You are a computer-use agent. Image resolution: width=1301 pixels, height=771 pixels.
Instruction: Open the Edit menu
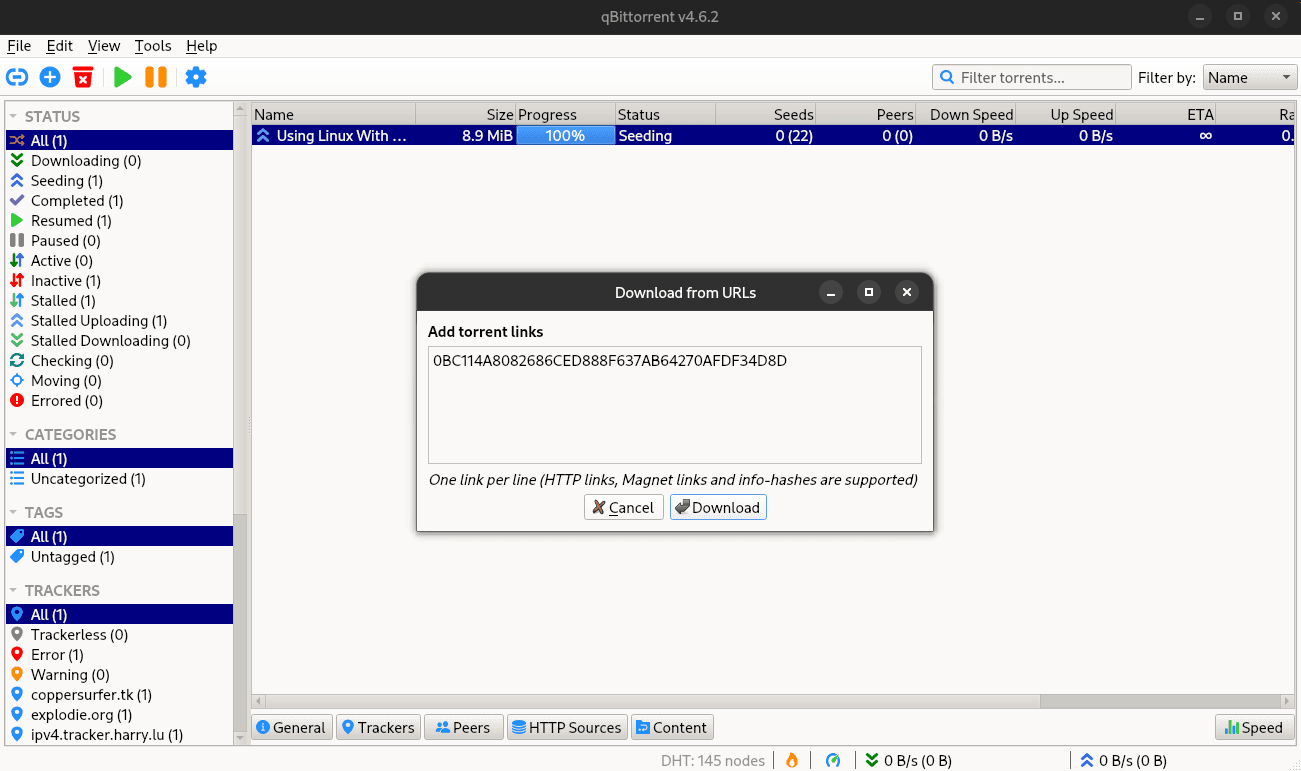coord(60,46)
